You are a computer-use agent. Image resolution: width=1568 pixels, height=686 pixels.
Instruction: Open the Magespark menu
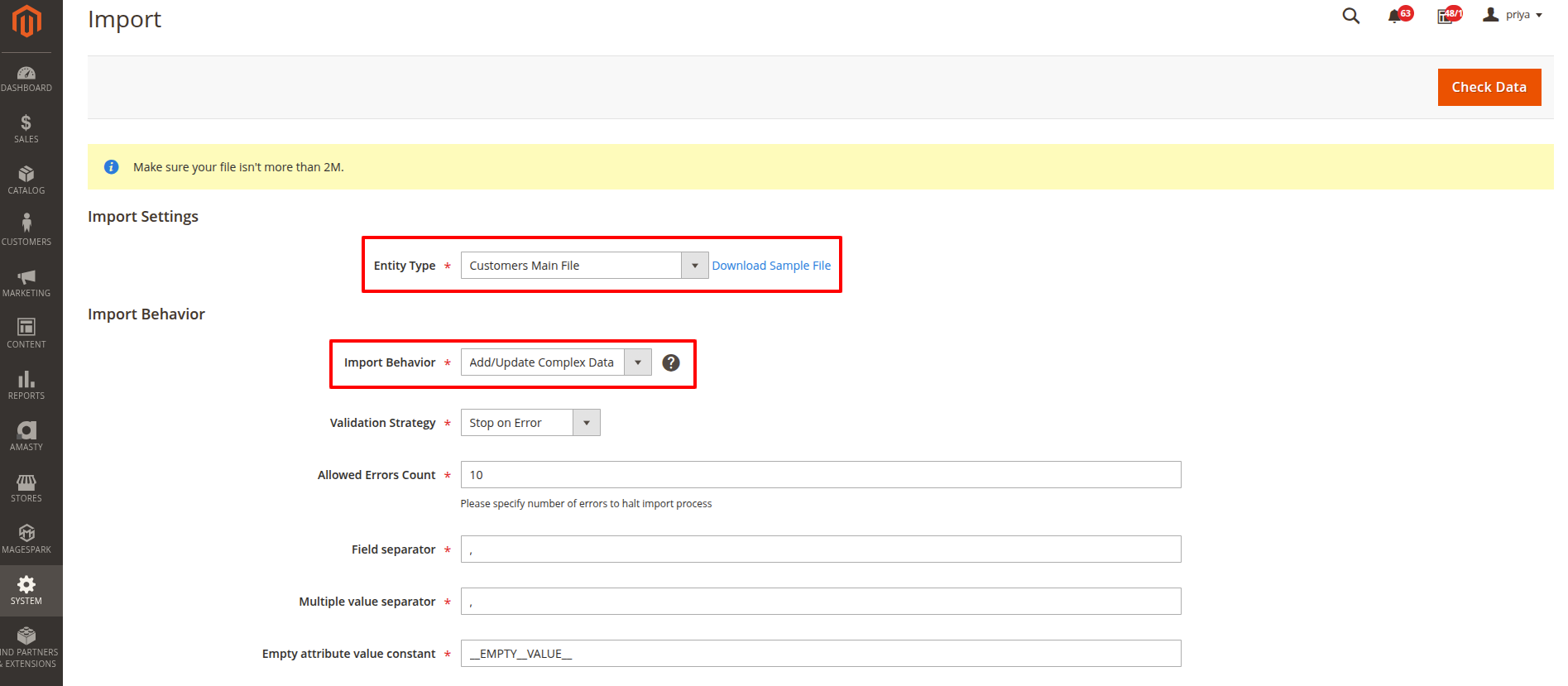tap(26, 540)
